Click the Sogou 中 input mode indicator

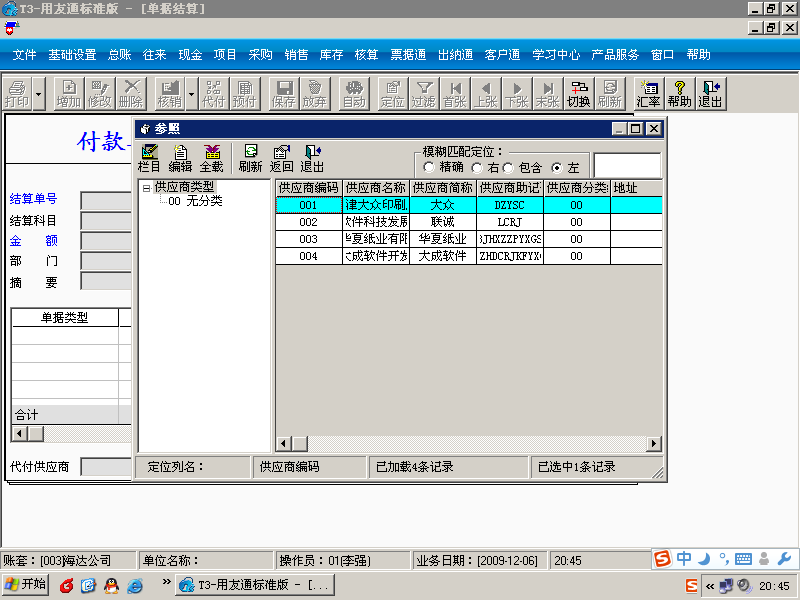(684, 559)
